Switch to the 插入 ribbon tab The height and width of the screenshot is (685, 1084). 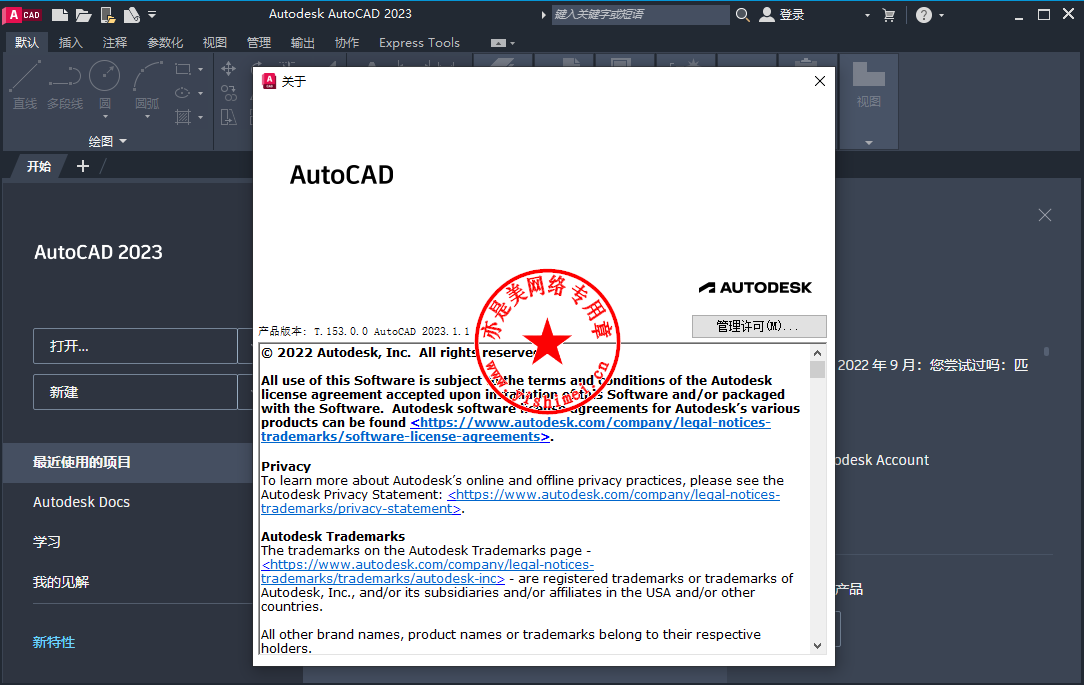tap(71, 43)
